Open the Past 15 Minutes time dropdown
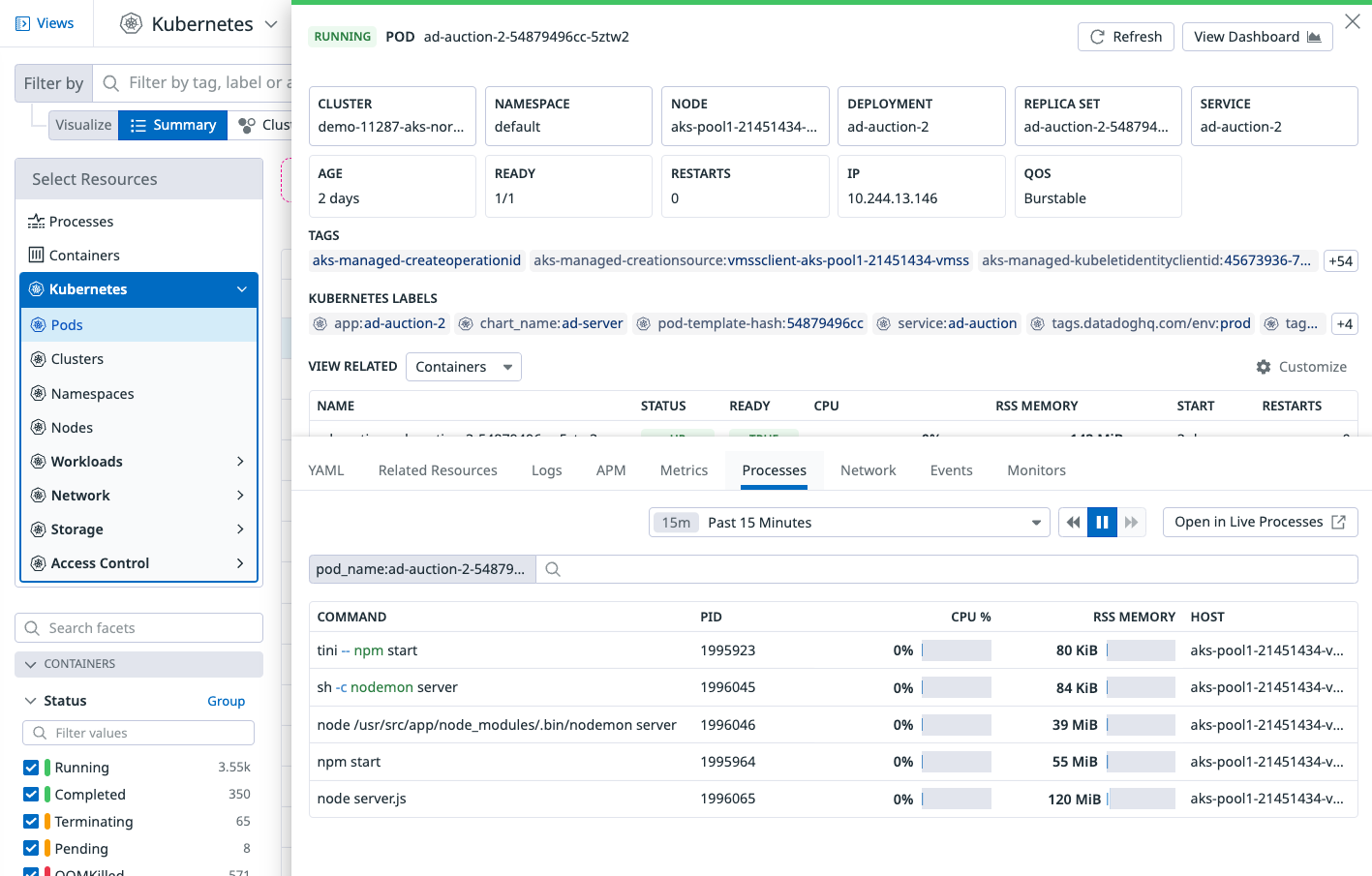Viewport: 1372px width, 876px height. [849, 523]
